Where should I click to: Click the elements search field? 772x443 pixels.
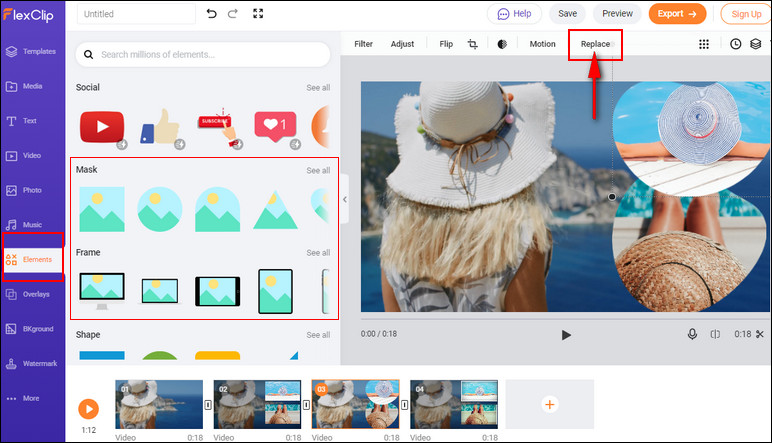[x=203, y=54]
